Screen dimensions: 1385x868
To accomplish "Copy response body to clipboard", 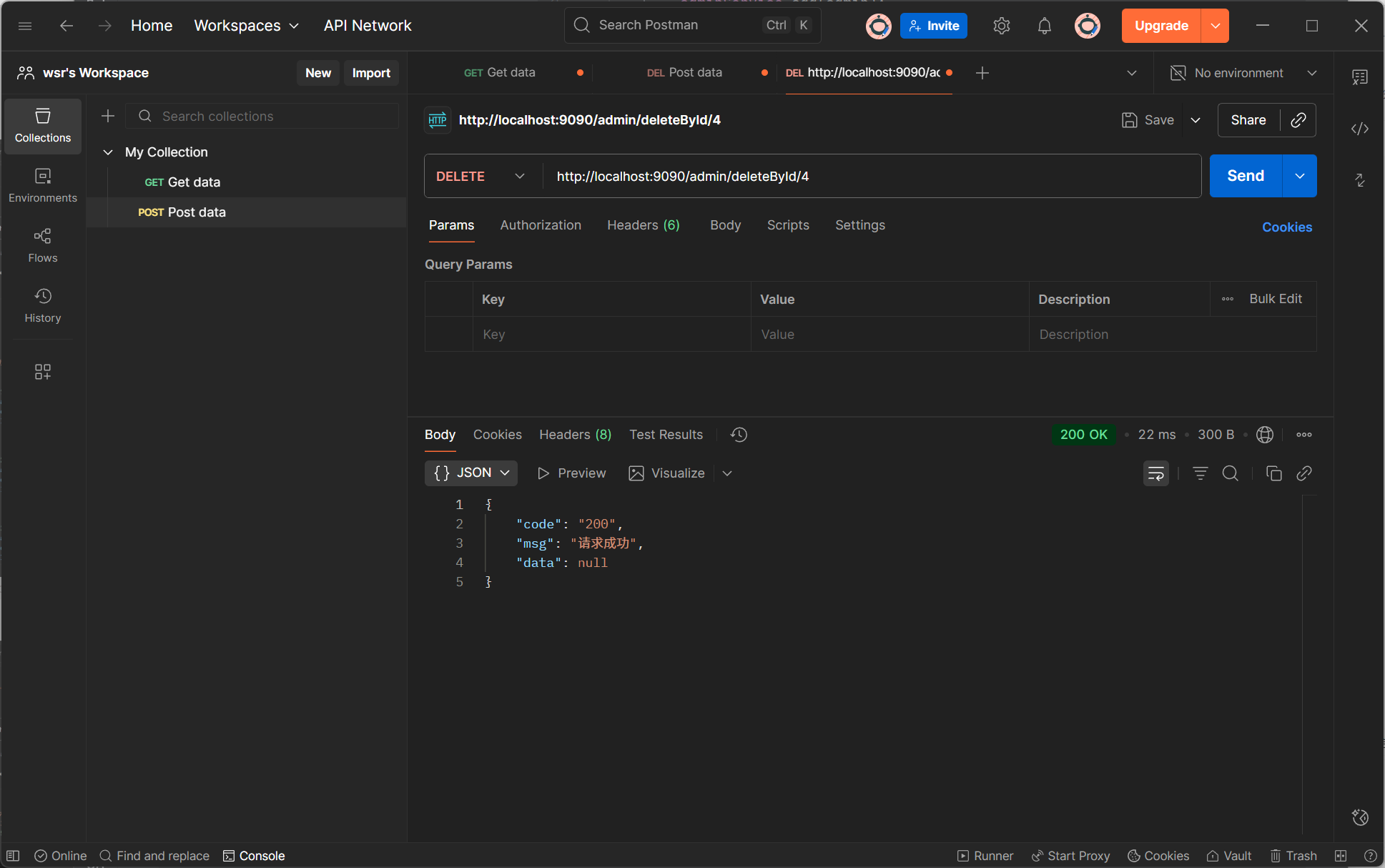I will coord(1274,473).
